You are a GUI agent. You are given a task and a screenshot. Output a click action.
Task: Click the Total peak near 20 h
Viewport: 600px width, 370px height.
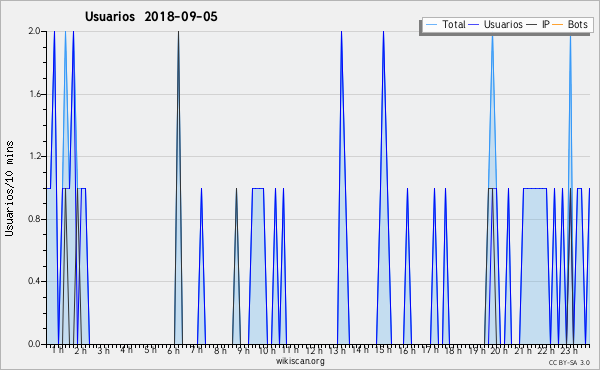coord(492,37)
